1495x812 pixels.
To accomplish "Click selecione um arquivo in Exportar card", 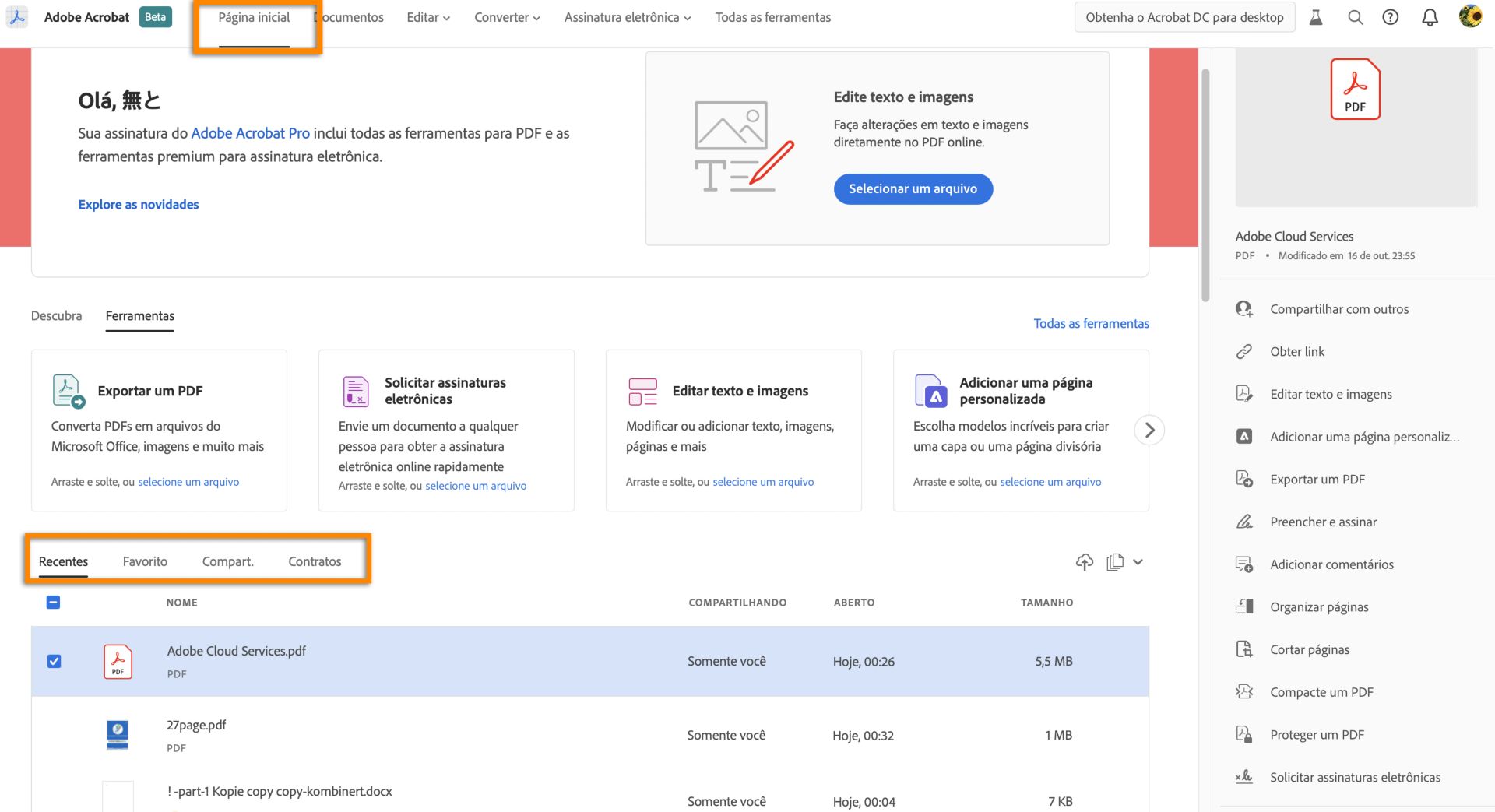I will 188,482.
